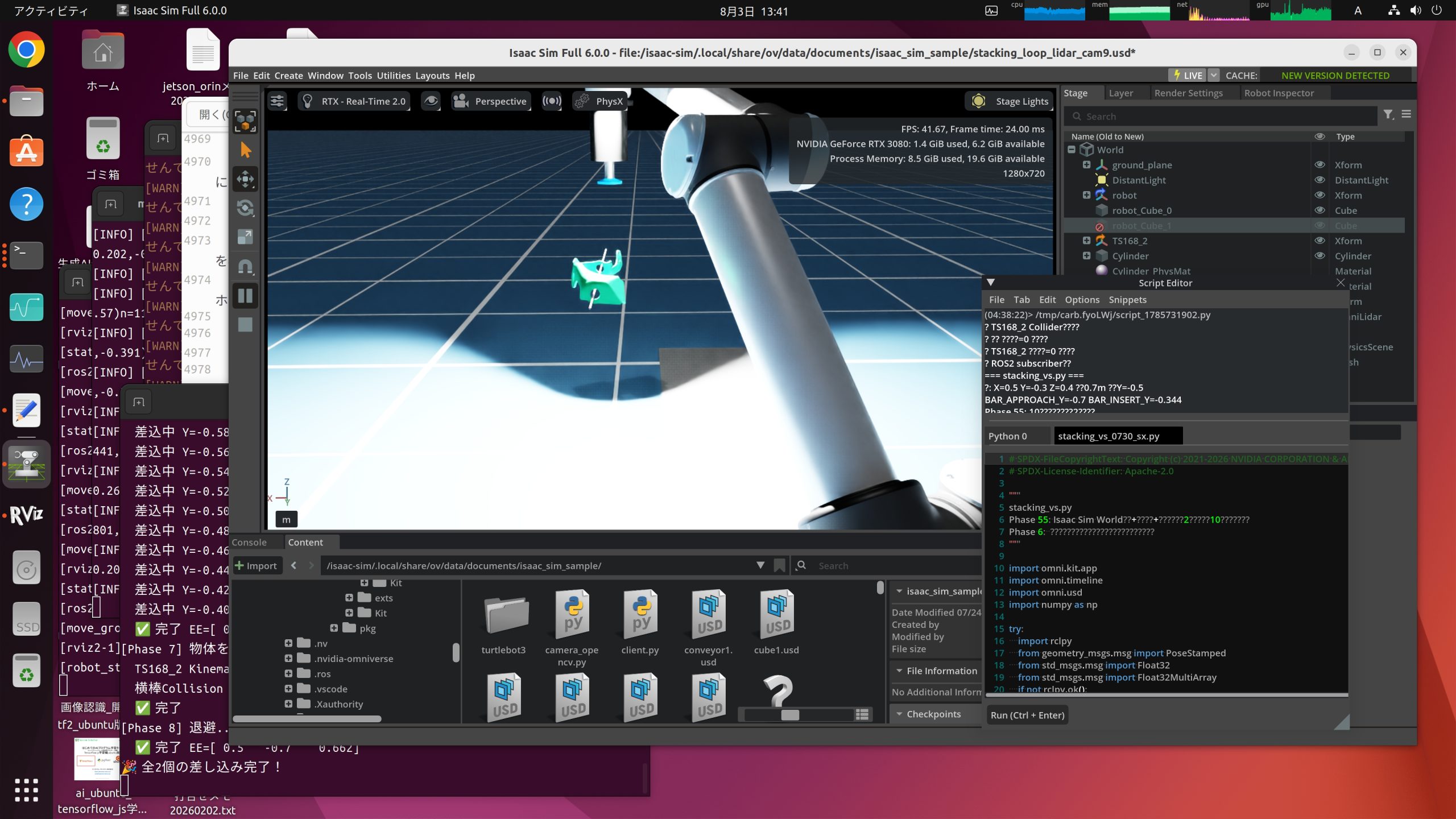The height and width of the screenshot is (819, 1456).
Task: Open Ubuntu Software from the dock
Action: coord(26,151)
